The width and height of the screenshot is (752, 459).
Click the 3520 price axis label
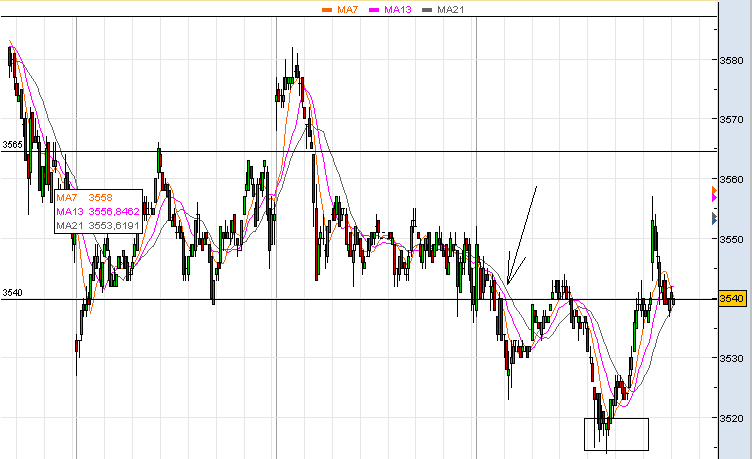click(x=731, y=418)
